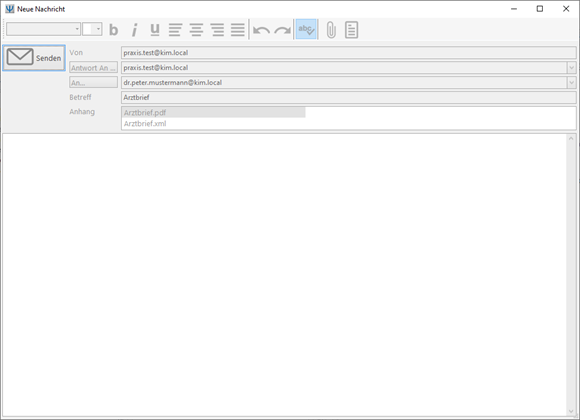Undo the last edit
The height and width of the screenshot is (420, 580).
point(261,30)
